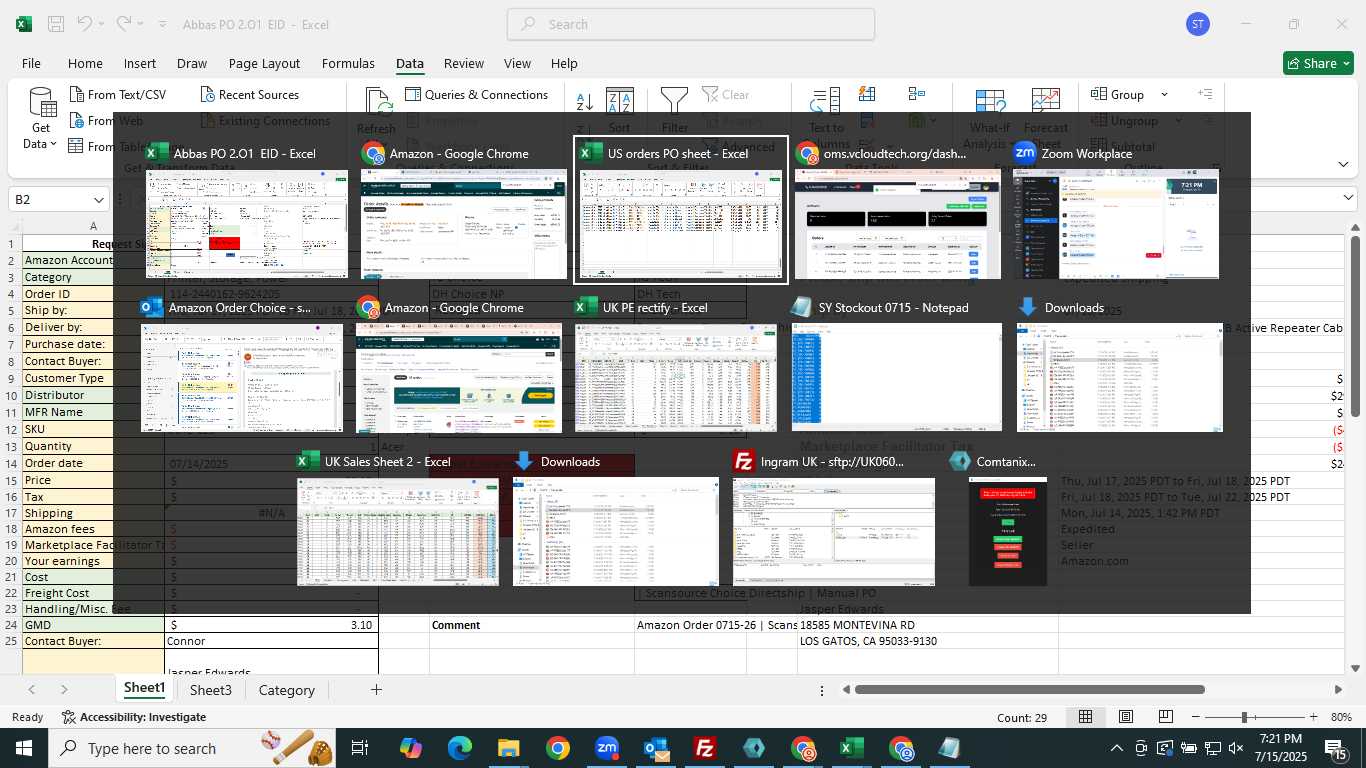Viewport: 1366px width, 768px height.
Task: Click the Redo arrow icon
Action: tap(124, 24)
